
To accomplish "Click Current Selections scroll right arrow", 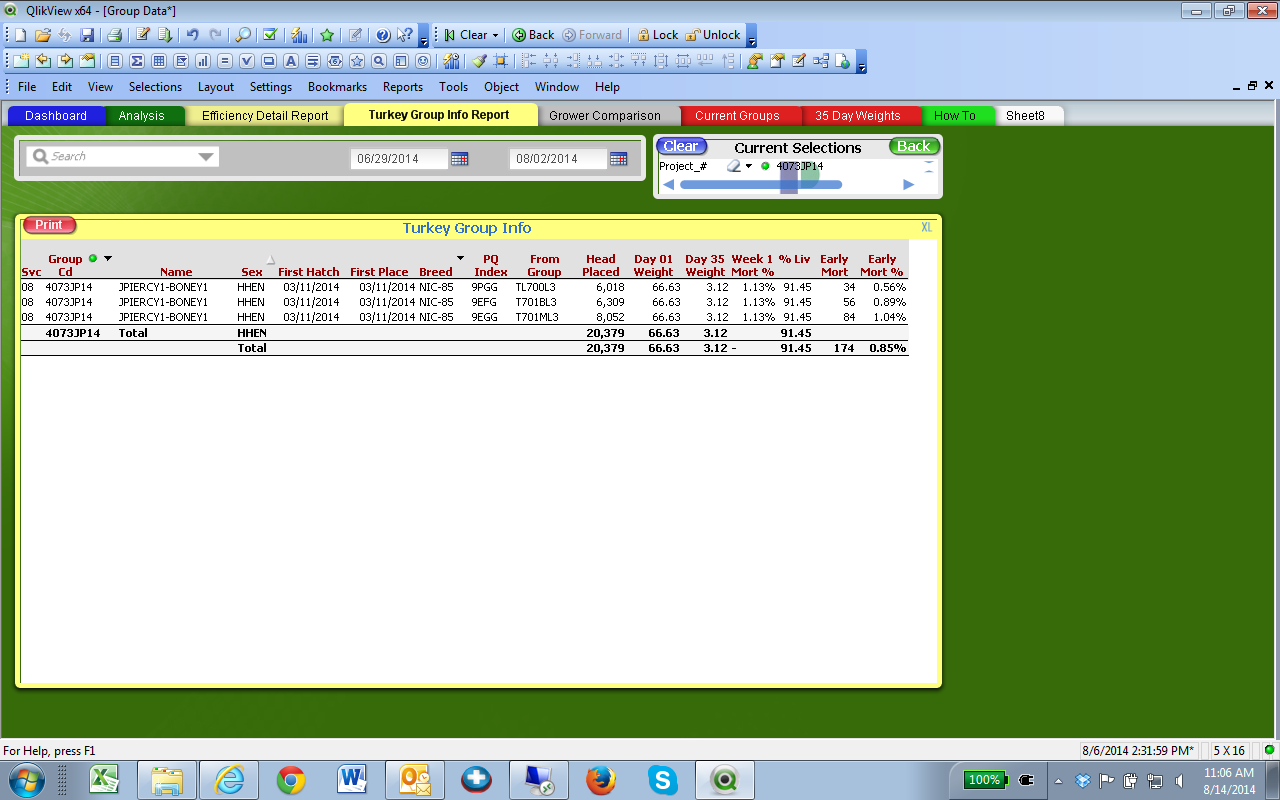I will 909,184.
